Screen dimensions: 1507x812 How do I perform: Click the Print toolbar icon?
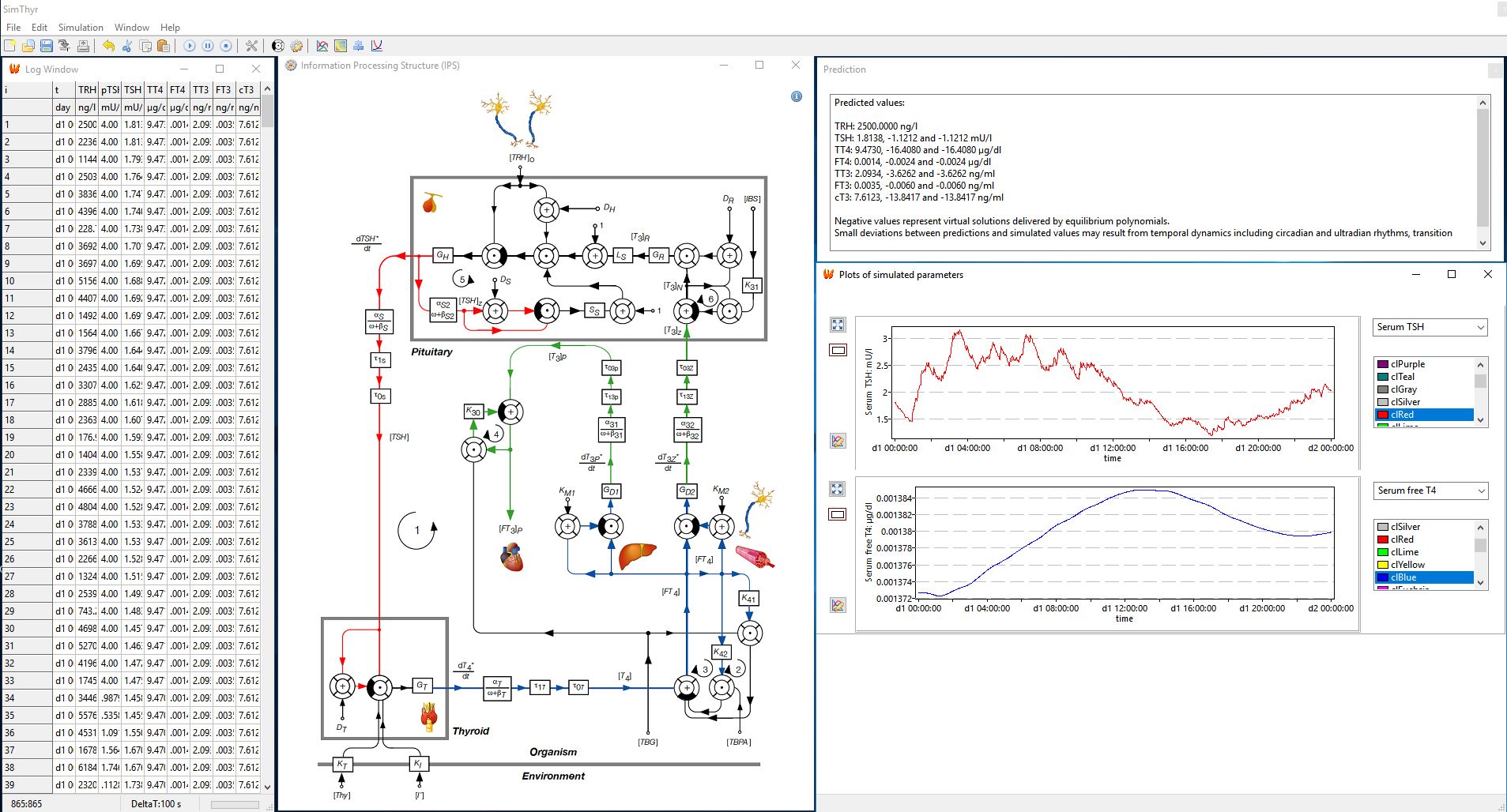click(x=82, y=46)
